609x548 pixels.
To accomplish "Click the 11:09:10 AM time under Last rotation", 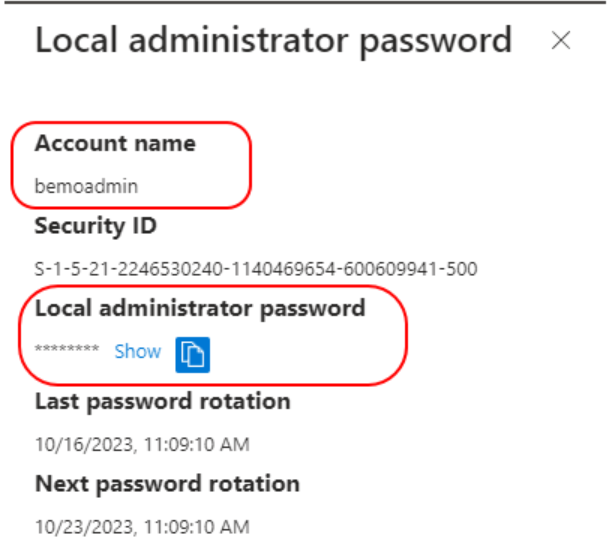I will [197, 444].
